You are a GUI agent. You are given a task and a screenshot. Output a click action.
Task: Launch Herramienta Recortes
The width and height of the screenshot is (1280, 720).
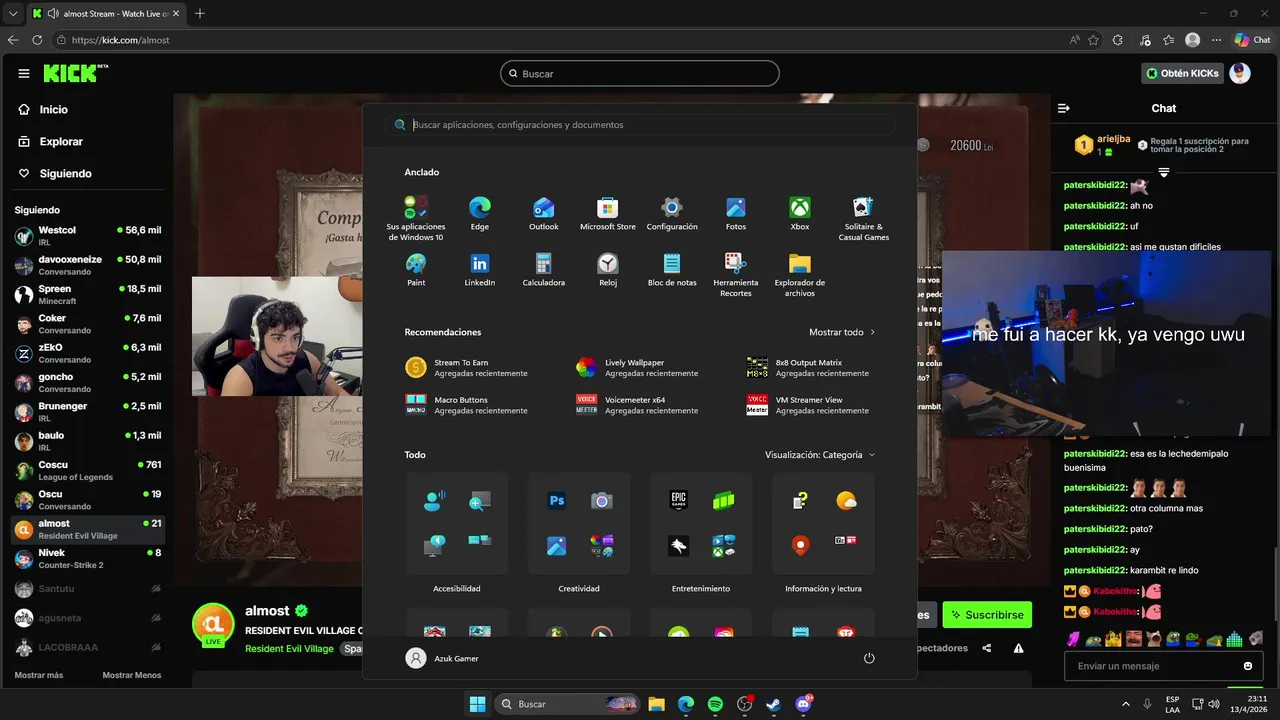coord(736,275)
